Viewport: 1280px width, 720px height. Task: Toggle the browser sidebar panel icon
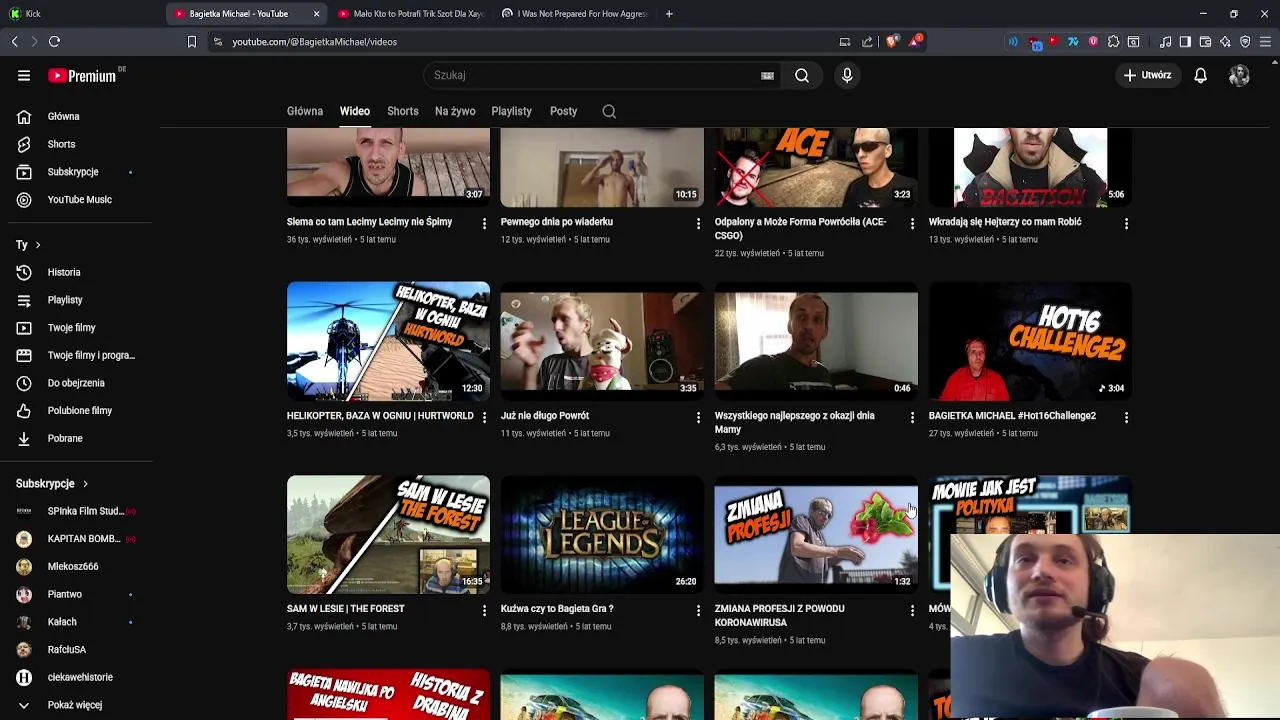[1185, 42]
